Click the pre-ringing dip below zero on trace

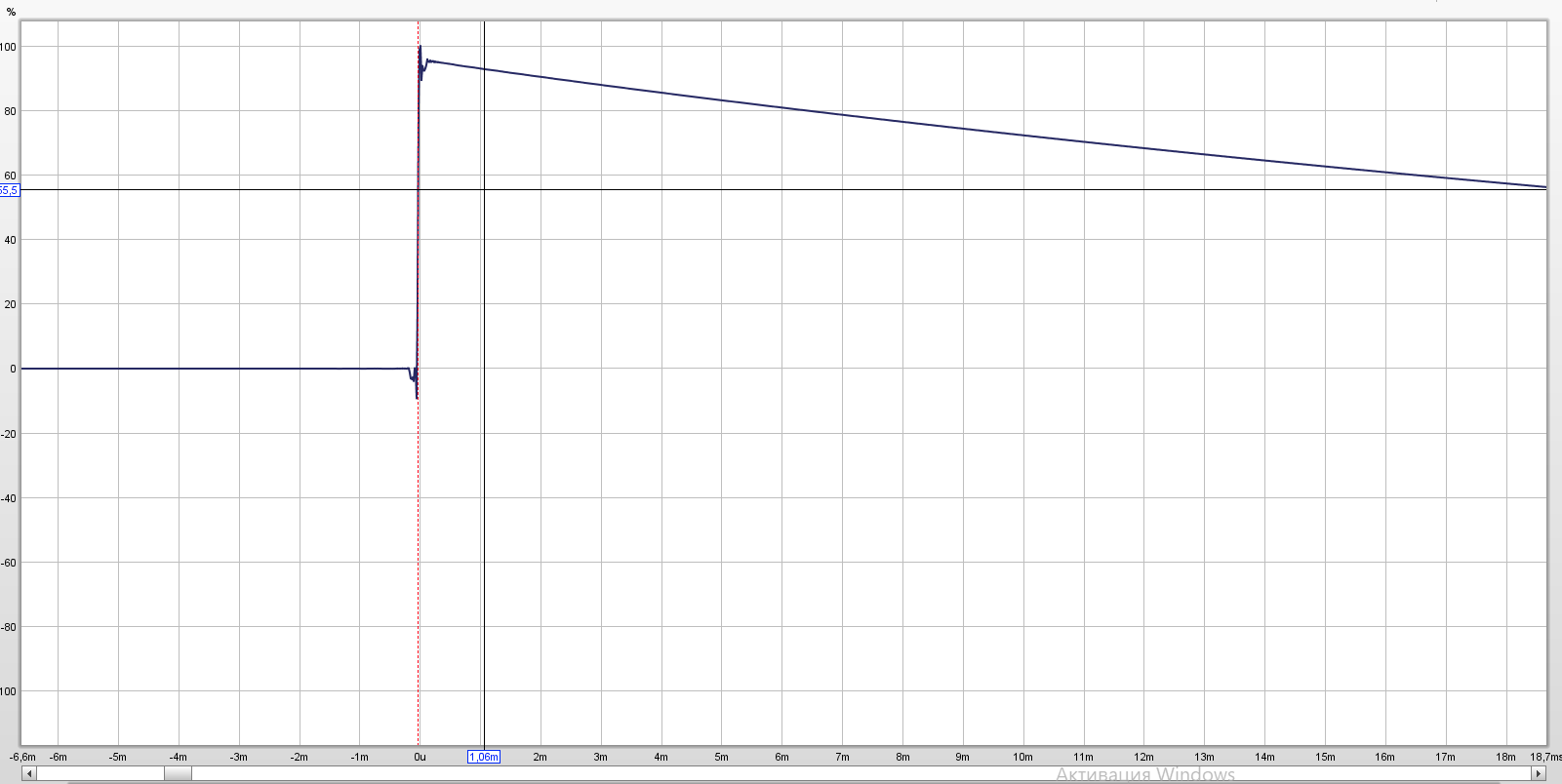pyautogui.click(x=416, y=392)
